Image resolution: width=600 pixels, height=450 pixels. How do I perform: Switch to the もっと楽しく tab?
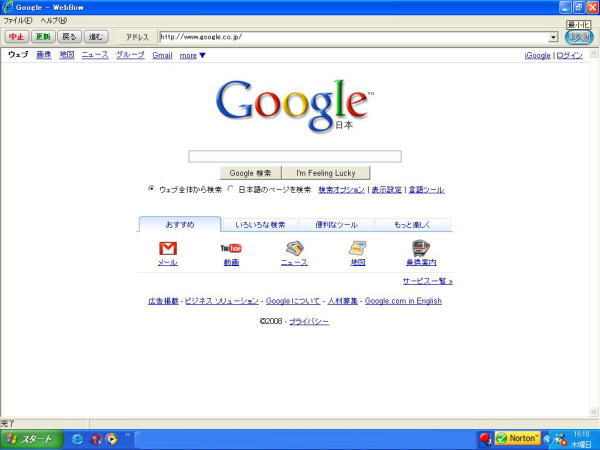pyautogui.click(x=412, y=225)
